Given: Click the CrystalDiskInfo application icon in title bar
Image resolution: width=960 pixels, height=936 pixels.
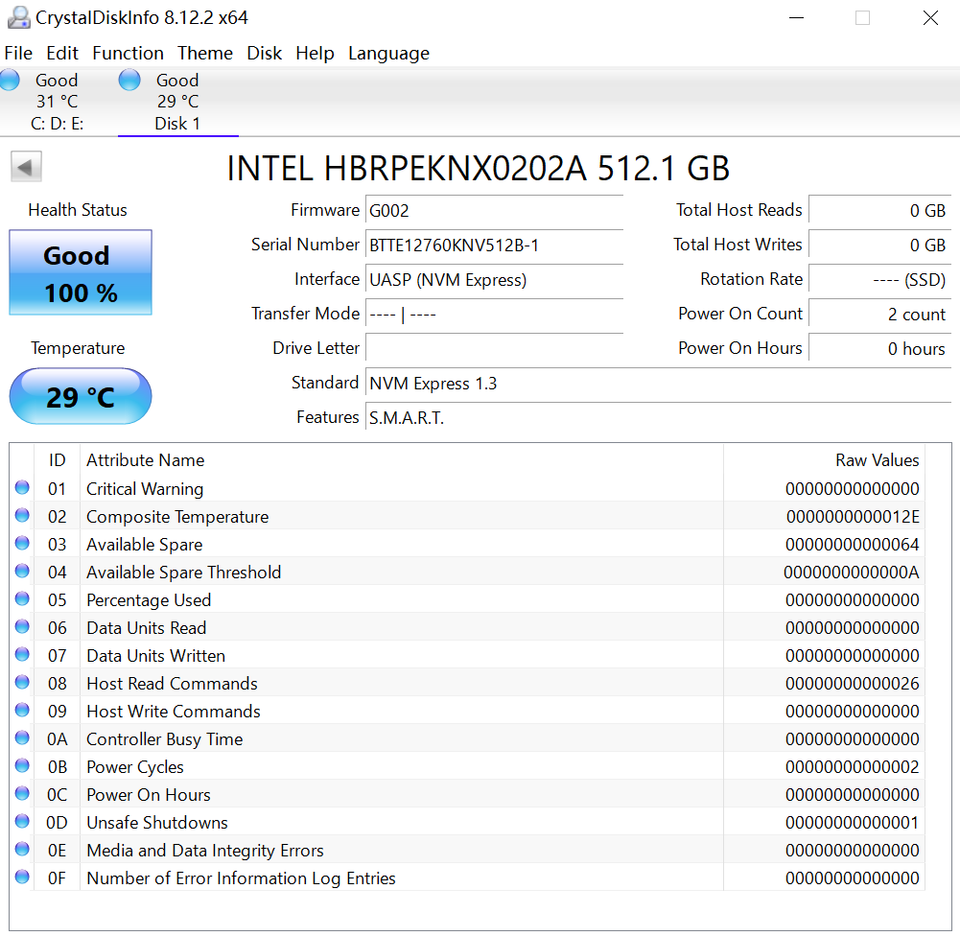Looking at the screenshot, I should coord(18,17).
